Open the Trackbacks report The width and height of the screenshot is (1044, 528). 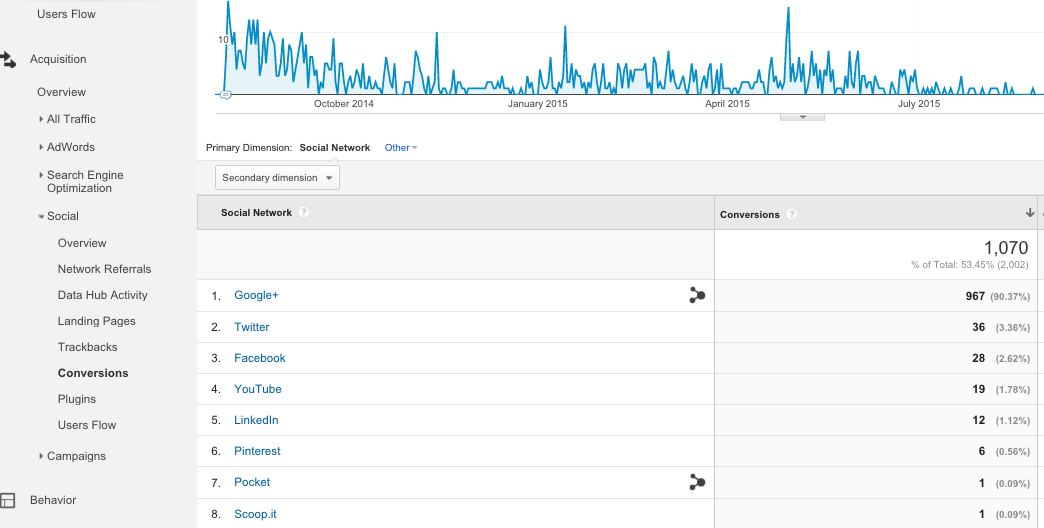coord(87,347)
